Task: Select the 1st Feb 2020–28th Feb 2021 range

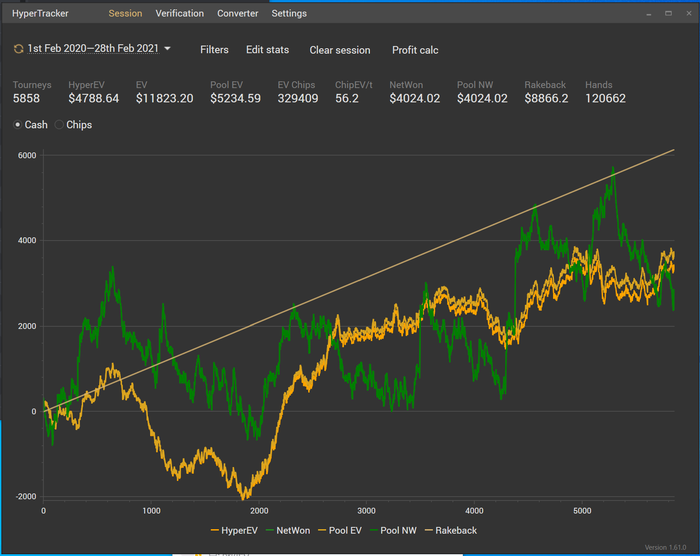Action: [x=93, y=48]
